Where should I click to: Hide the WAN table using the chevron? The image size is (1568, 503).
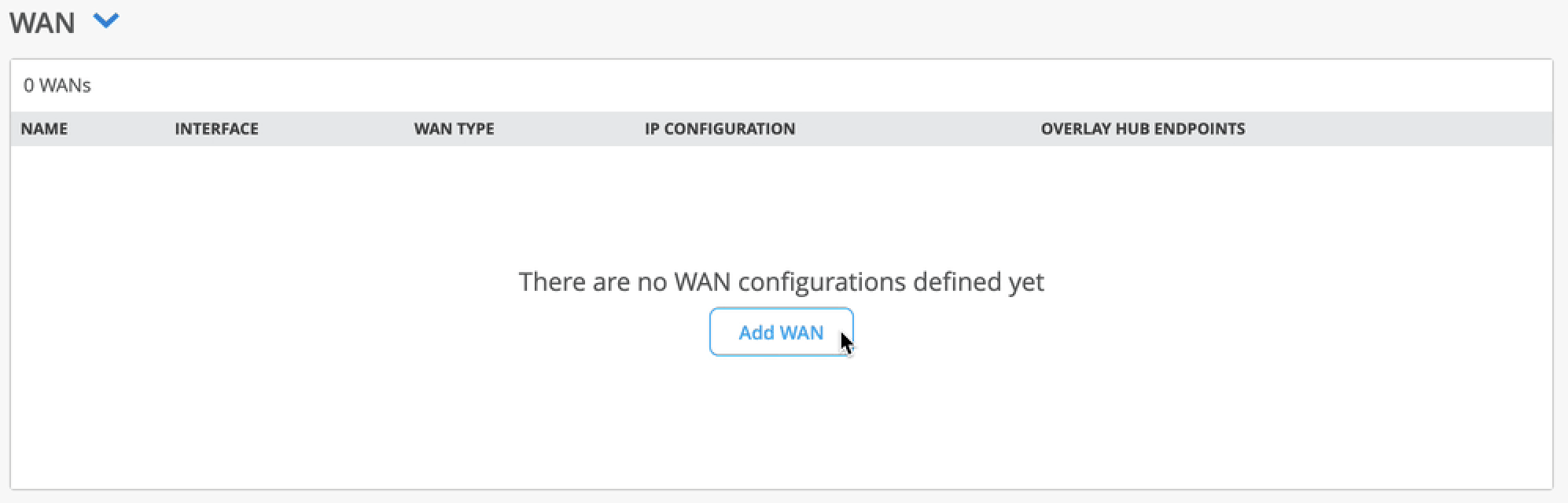105,22
